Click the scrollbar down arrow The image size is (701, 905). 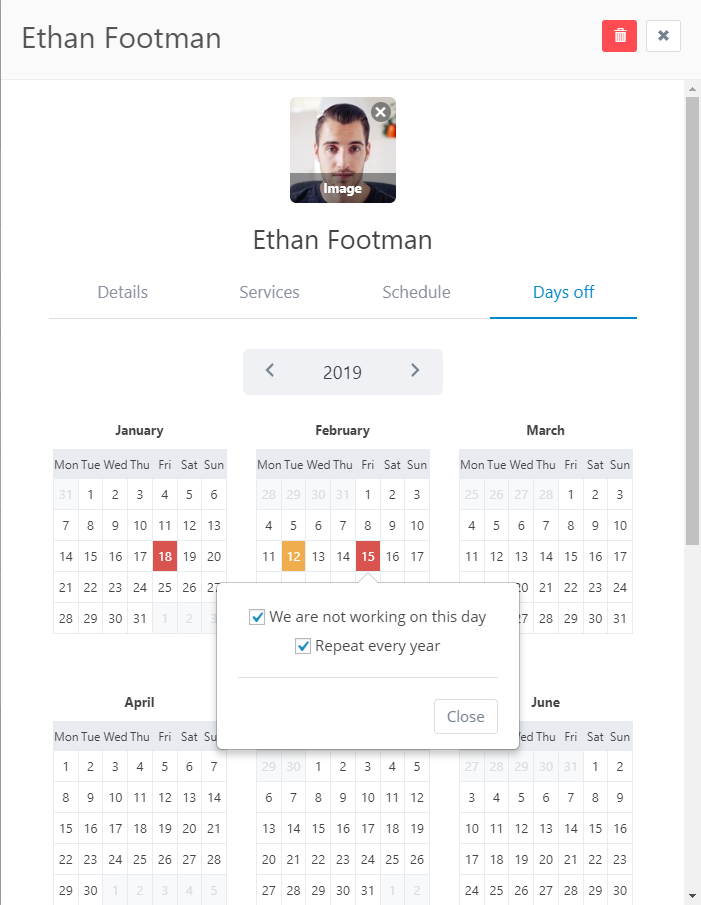[x=692, y=896]
